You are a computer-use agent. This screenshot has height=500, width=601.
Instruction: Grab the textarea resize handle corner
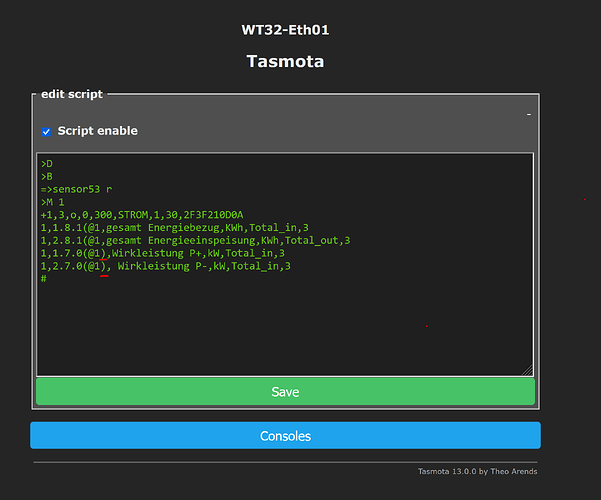coord(528,370)
